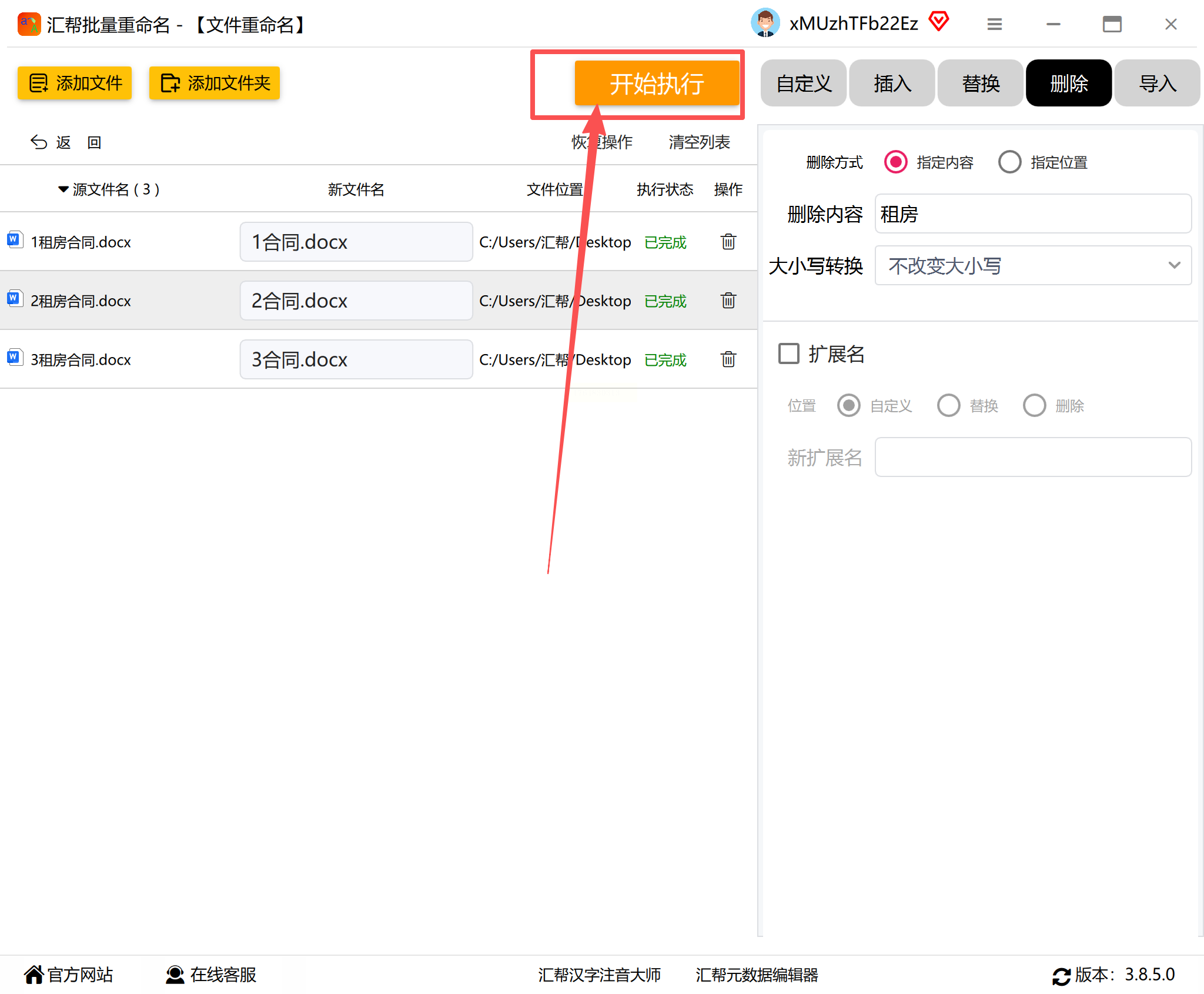
Task: Click the 添加文件夹 button
Action: (x=215, y=83)
